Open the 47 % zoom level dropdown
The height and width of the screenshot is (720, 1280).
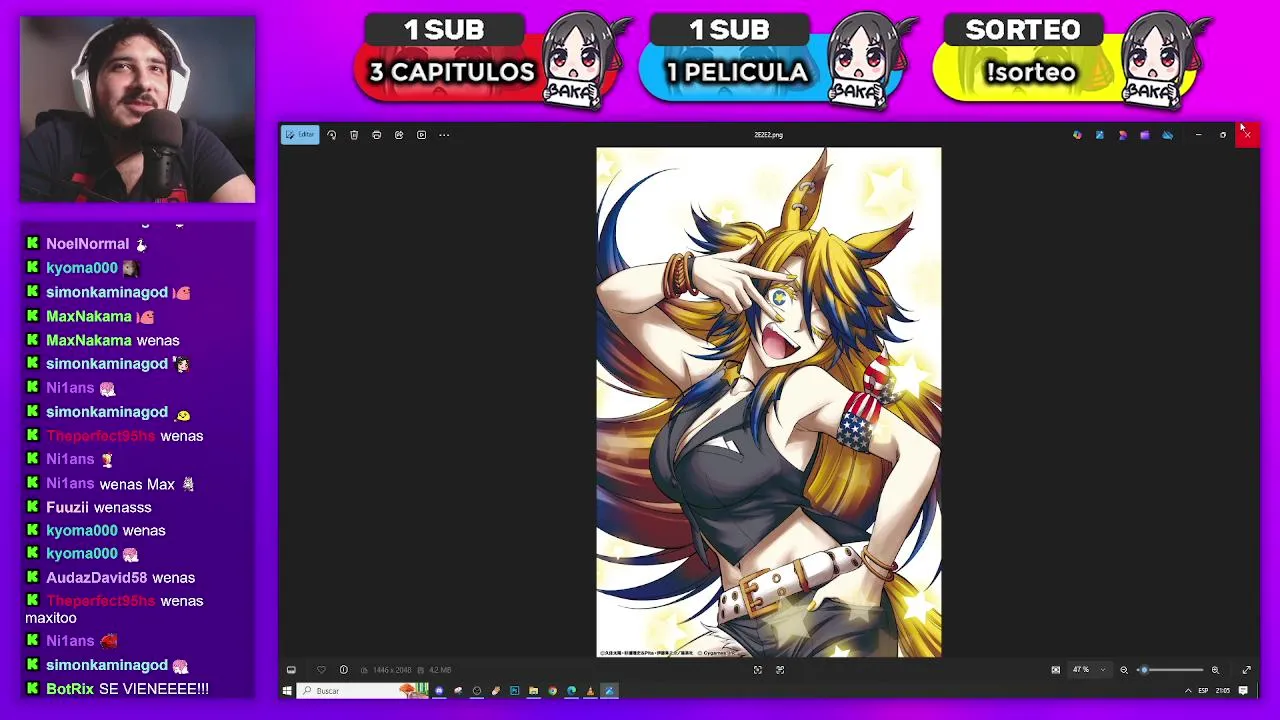pyautogui.click(x=1089, y=670)
